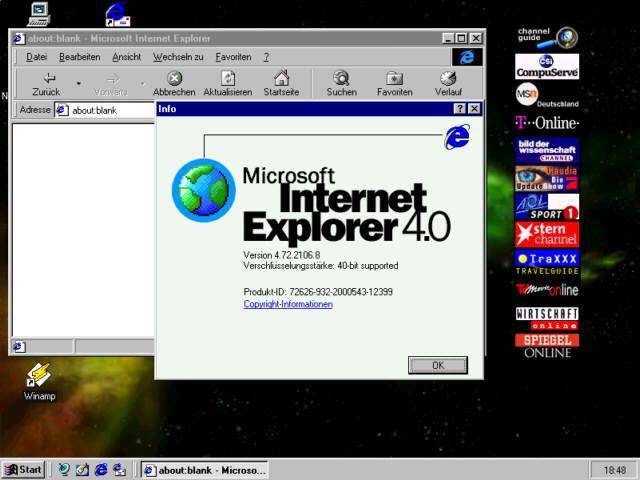Image resolution: width=640 pixels, height=480 pixels.
Task: Open the Wirtschaft online channel
Action: coord(547,319)
